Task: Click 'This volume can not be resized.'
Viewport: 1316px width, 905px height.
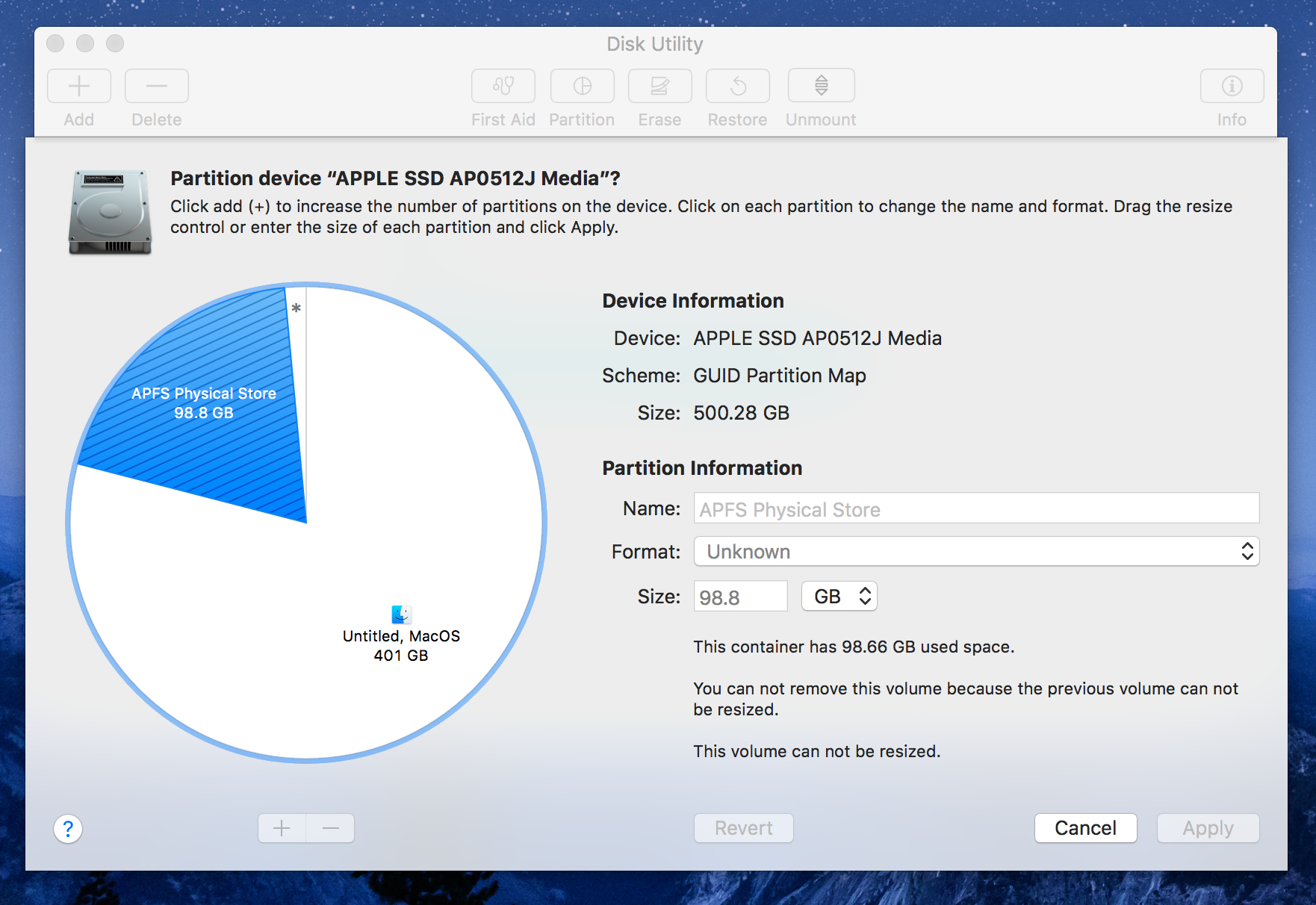Action: [816, 751]
